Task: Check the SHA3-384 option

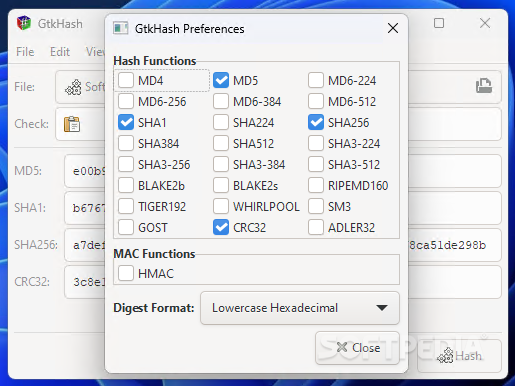Action: click(221, 164)
